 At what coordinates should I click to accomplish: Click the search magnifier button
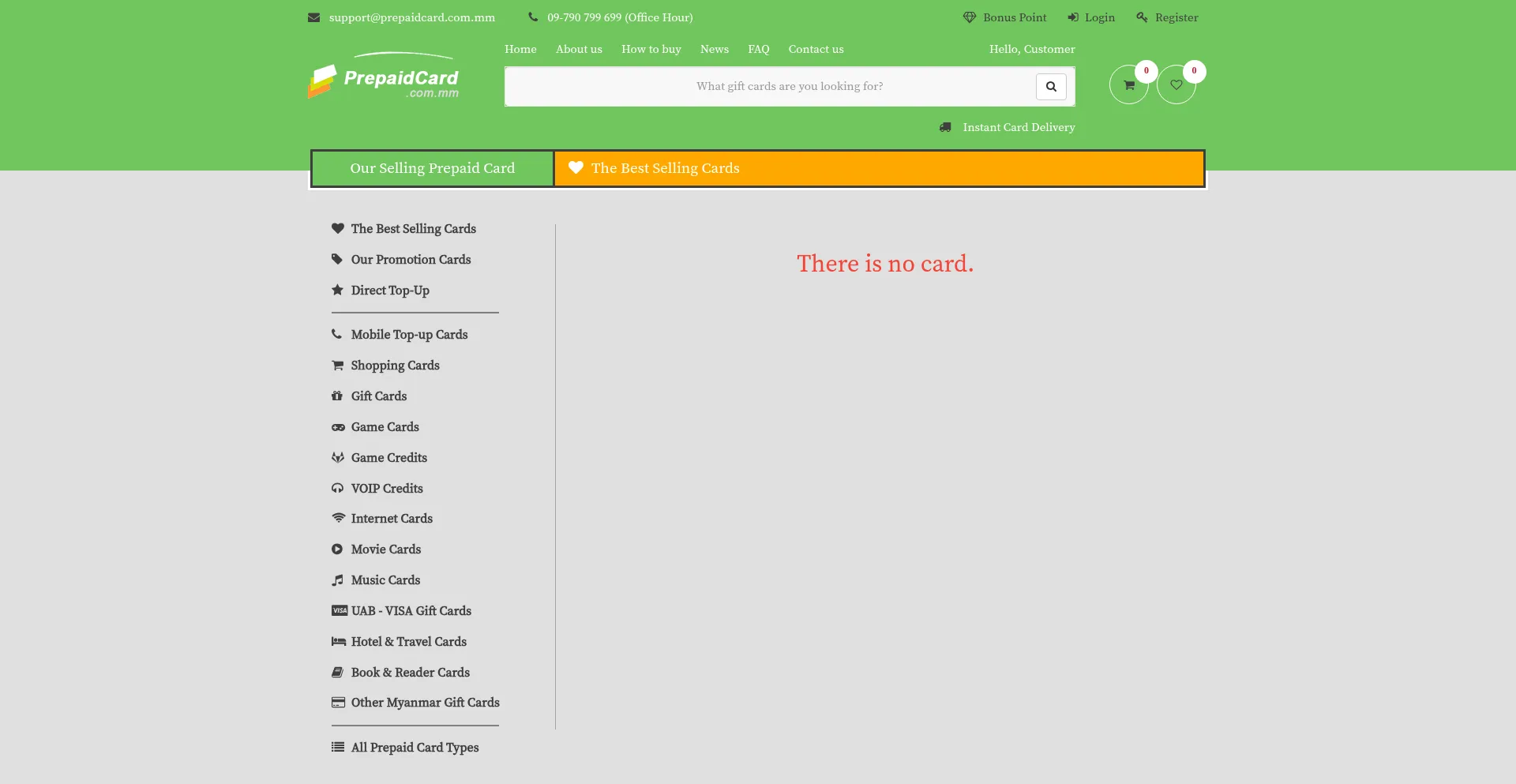coord(1051,87)
